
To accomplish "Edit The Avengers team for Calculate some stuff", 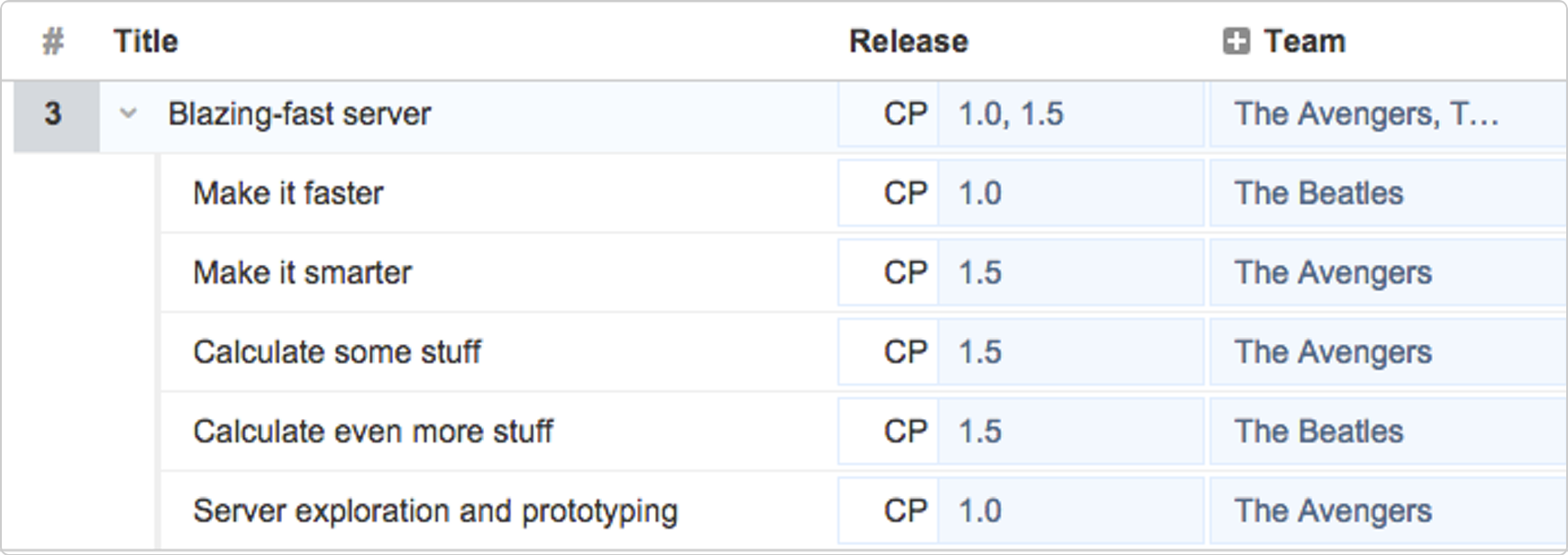I will [x=1388, y=352].
